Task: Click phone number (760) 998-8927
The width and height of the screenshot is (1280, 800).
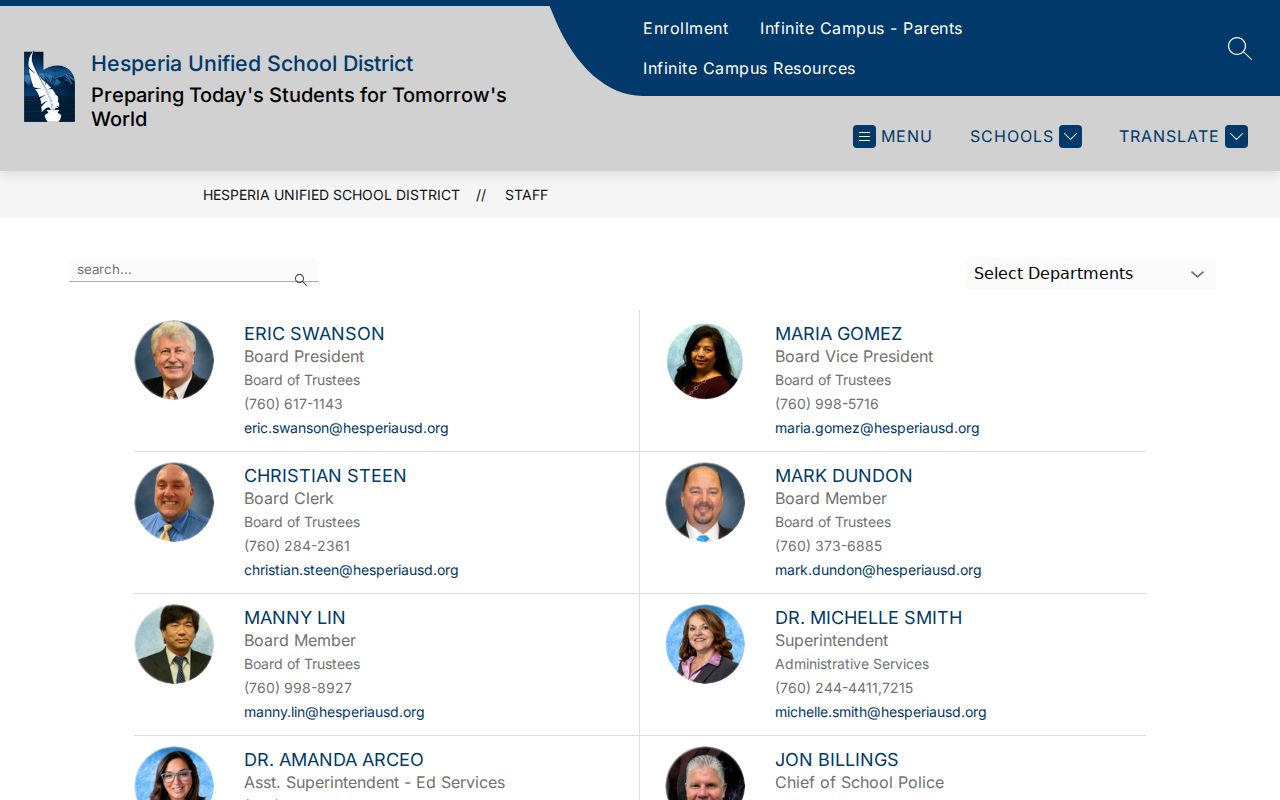Action: click(x=298, y=688)
